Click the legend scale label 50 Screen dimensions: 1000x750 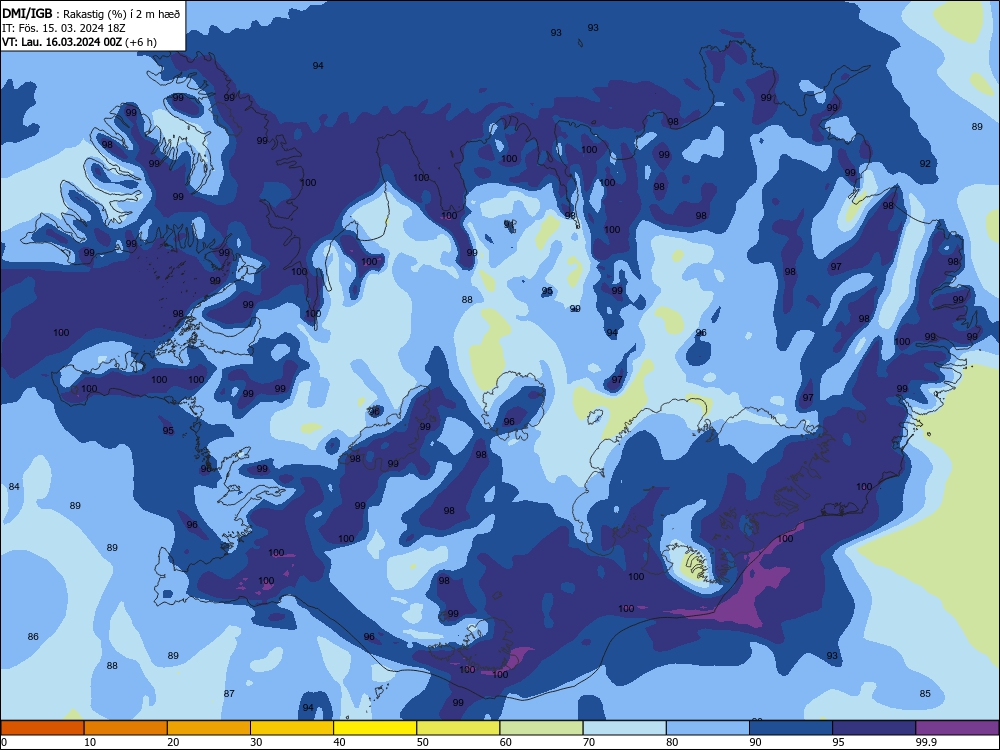[423, 742]
